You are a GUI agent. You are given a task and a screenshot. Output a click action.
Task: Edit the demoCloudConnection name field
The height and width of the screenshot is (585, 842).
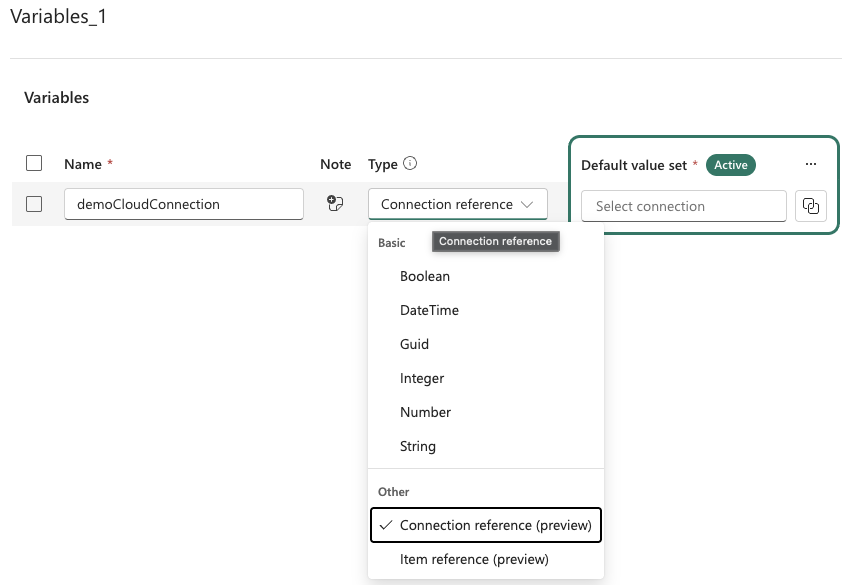(x=183, y=203)
